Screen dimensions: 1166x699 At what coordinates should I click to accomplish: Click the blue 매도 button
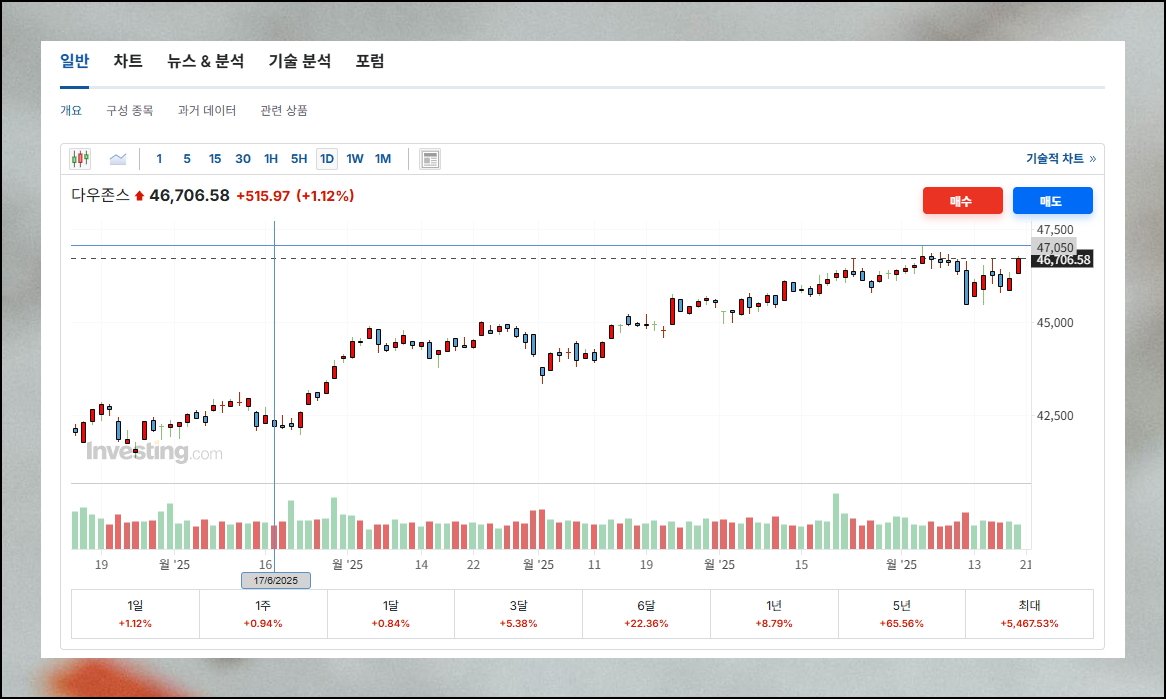pyautogui.click(x=1052, y=201)
